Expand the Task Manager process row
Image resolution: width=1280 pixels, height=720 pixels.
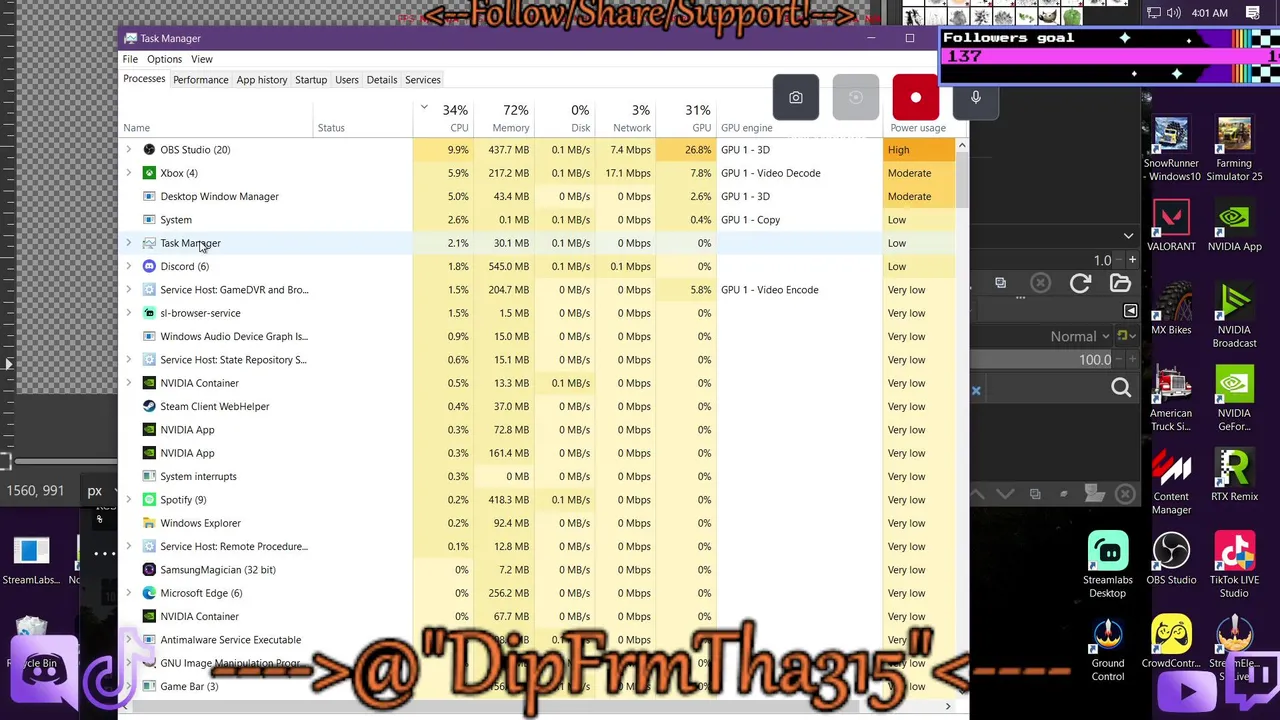point(128,243)
